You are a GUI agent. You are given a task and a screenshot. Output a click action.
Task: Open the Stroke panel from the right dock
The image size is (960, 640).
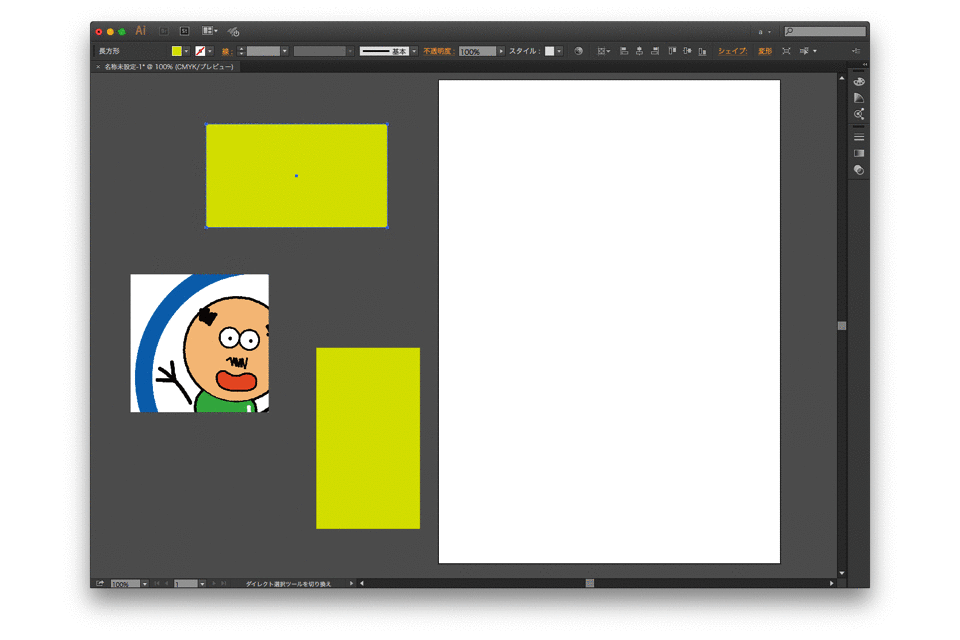[858, 136]
